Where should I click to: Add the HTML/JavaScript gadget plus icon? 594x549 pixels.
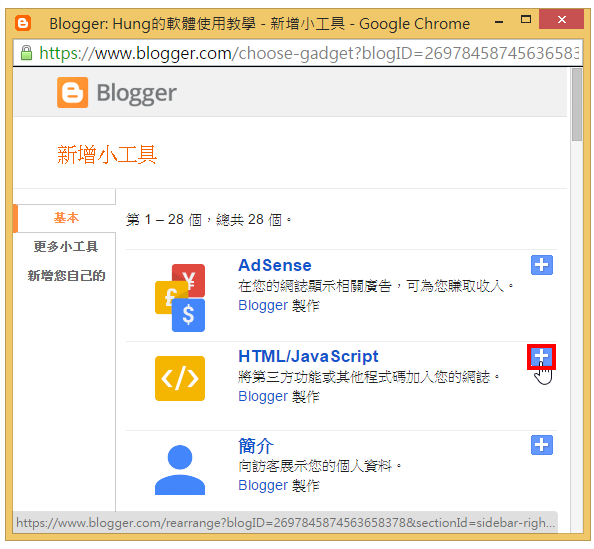point(541,356)
